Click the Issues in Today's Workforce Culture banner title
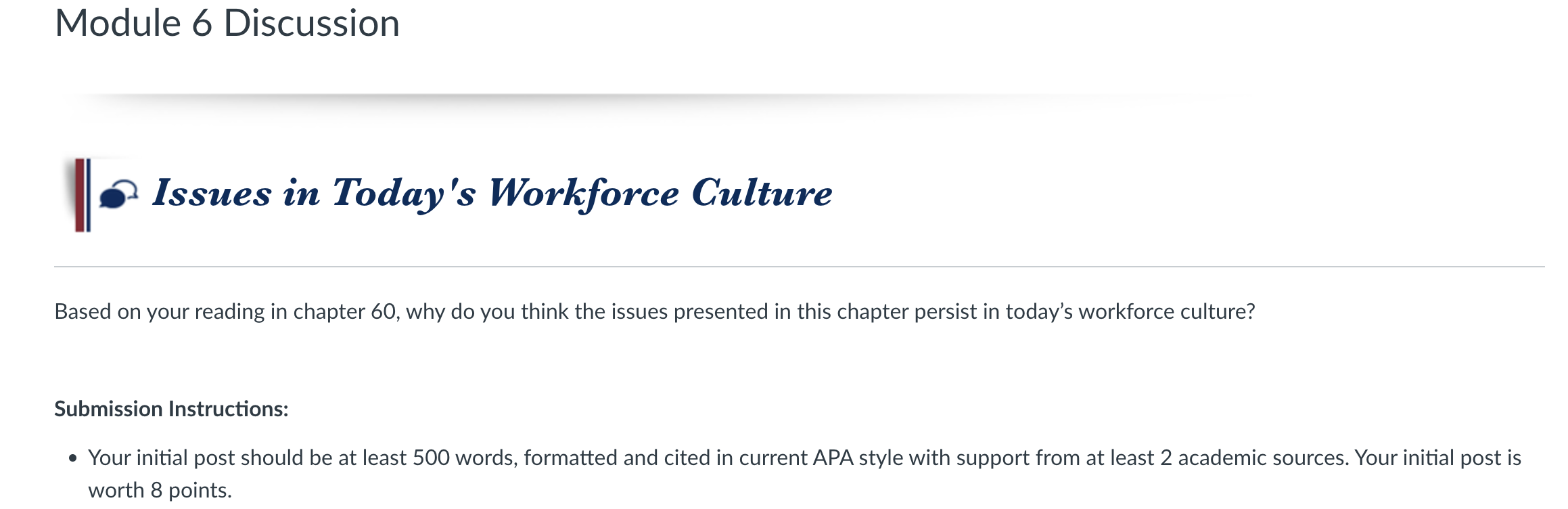The image size is (1568, 509). [x=492, y=194]
